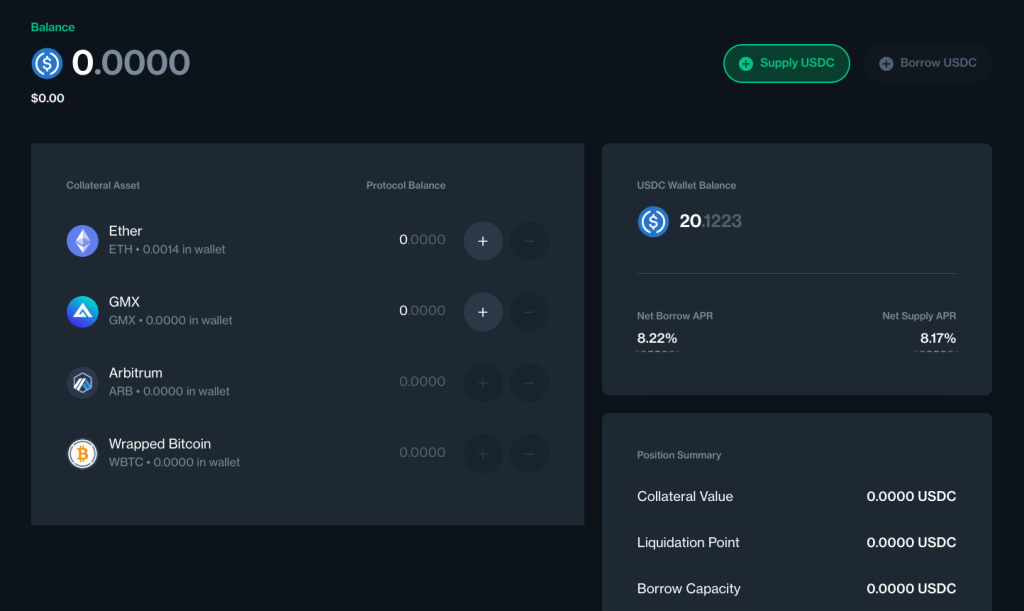Image resolution: width=1024 pixels, height=611 pixels.
Task: Click the Collateral Value row in Position Summary
Action: coord(796,496)
